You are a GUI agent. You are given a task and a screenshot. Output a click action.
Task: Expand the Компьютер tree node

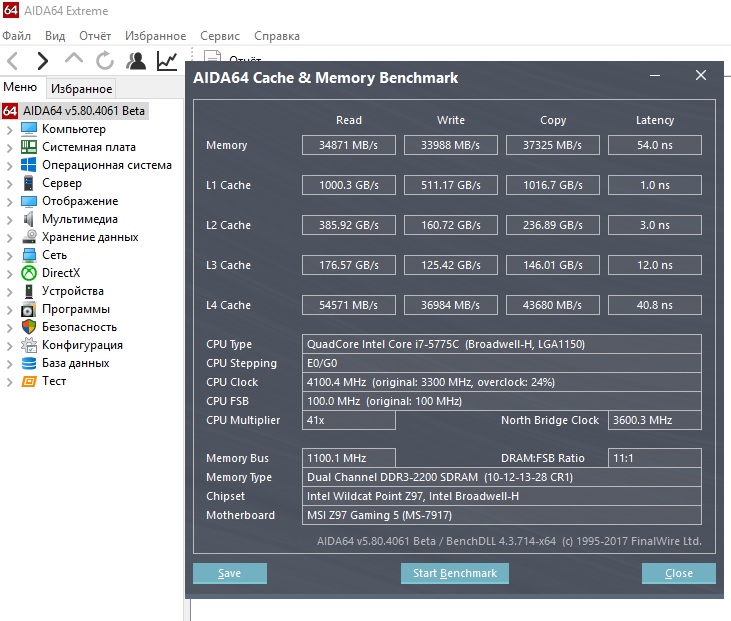coord(10,129)
